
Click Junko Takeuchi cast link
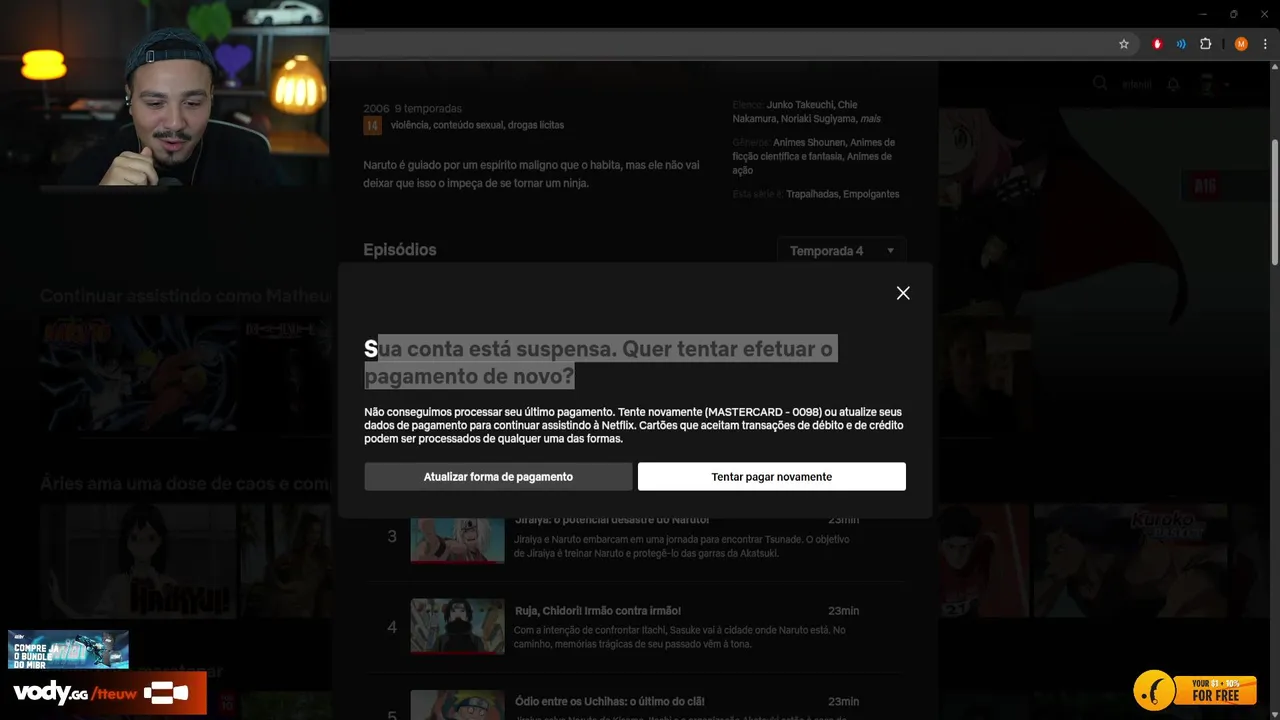800,105
